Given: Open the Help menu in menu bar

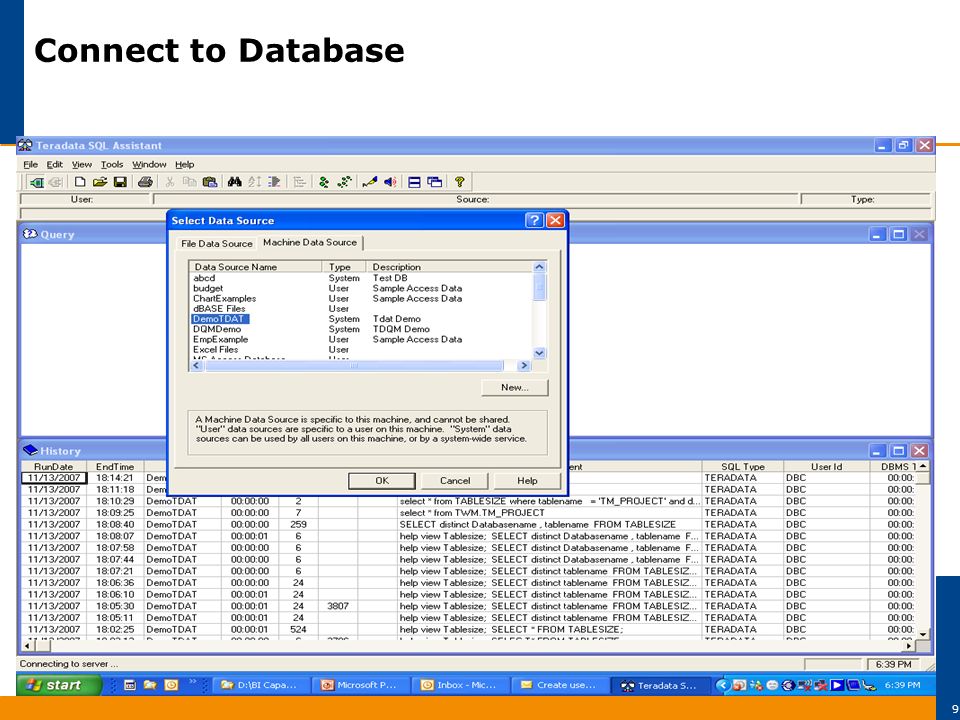Looking at the screenshot, I should pos(185,164).
